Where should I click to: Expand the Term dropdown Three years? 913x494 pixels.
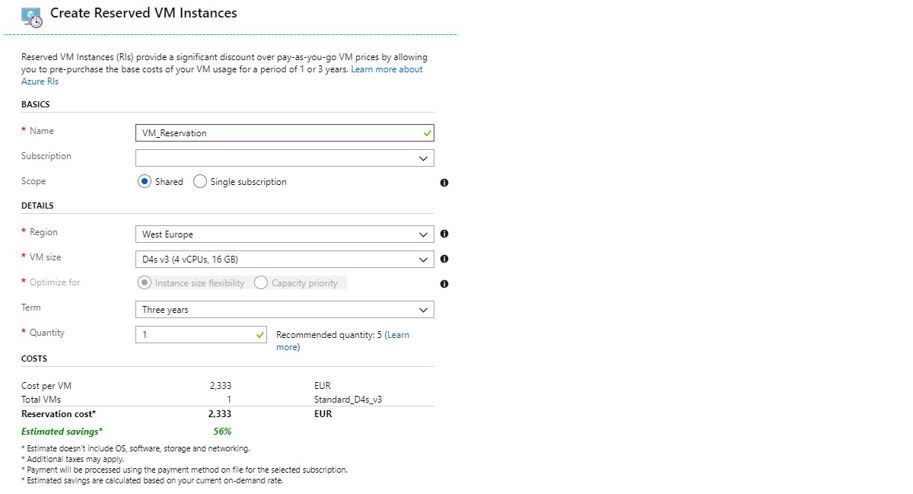coord(285,309)
